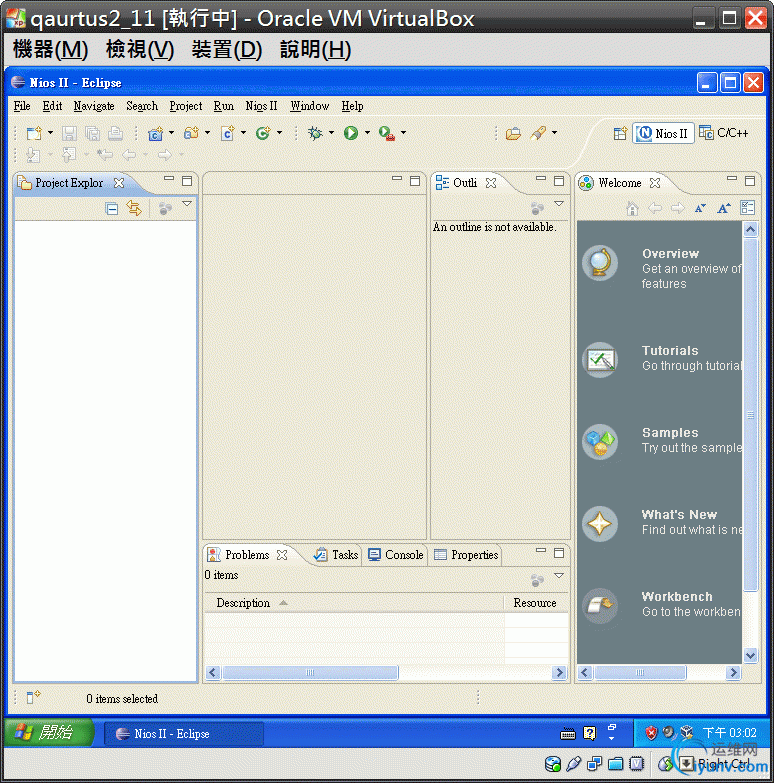Collapse All in Project Explorer
Screen dimensions: 774x783
pos(112,208)
